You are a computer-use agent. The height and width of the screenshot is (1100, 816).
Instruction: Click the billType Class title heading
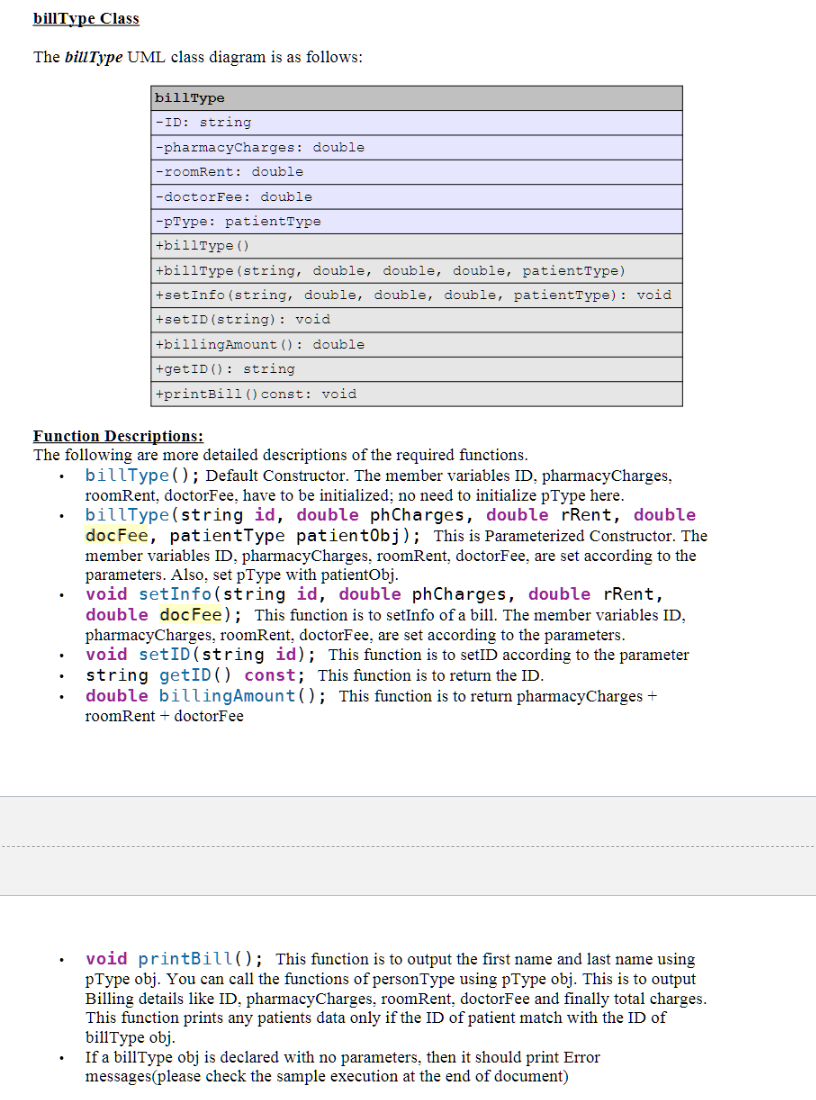tap(86, 18)
